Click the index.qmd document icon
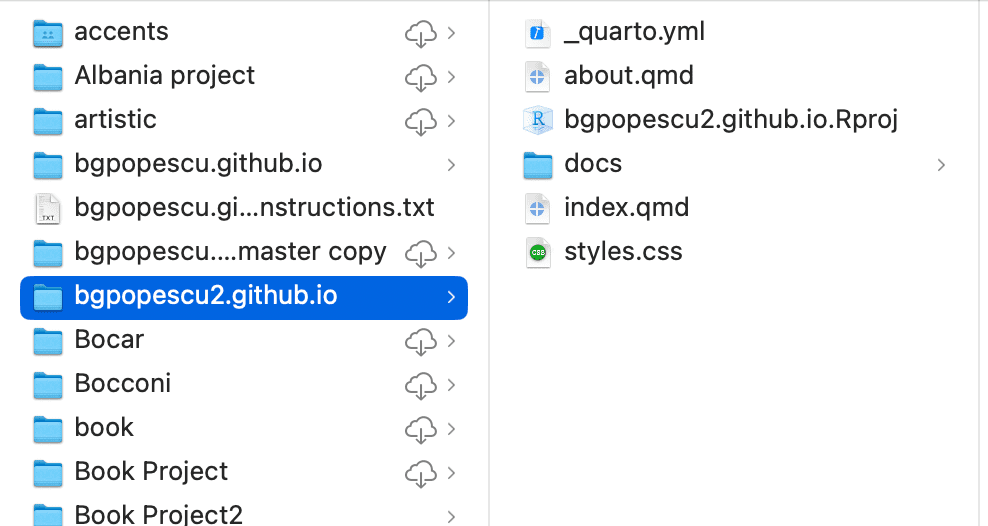Viewport: 988px width, 526px height. click(x=538, y=208)
